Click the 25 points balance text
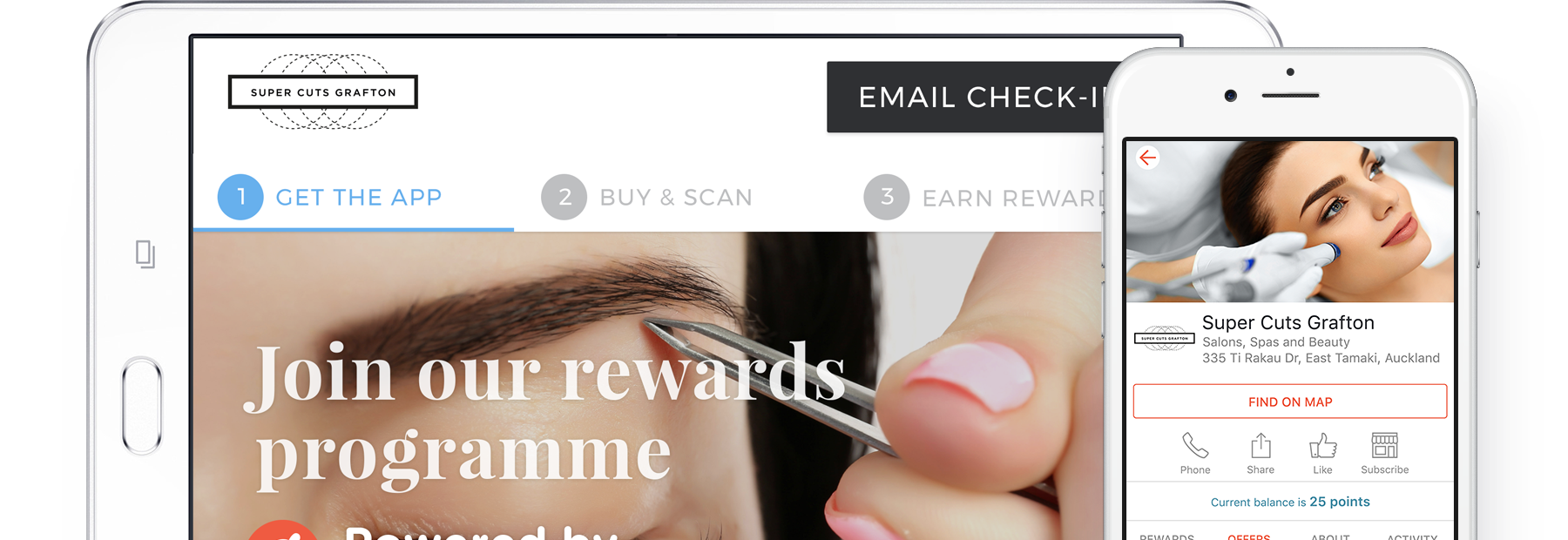The image size is (1568, 540). (x=1340, y=502)
